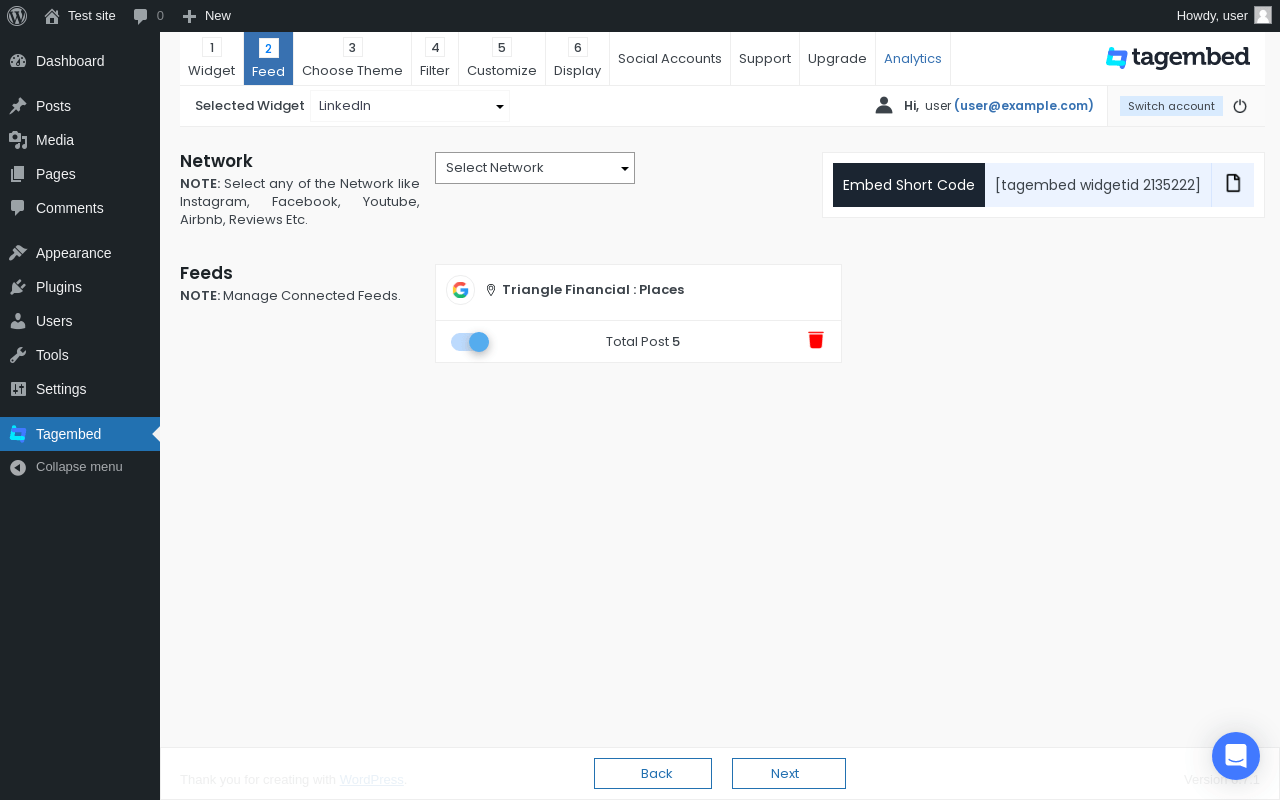The height and width of the screenshot is (800, 1280).
Task: Click the WordPress footer link
Action: tap(371, 780)
